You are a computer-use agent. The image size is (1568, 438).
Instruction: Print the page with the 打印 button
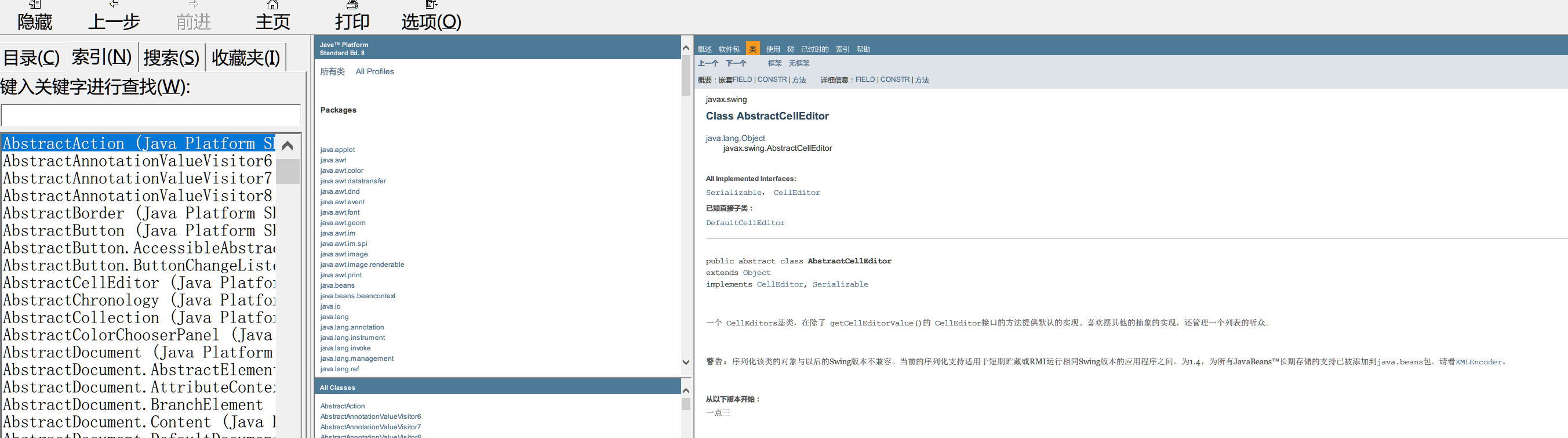(352, 16)
